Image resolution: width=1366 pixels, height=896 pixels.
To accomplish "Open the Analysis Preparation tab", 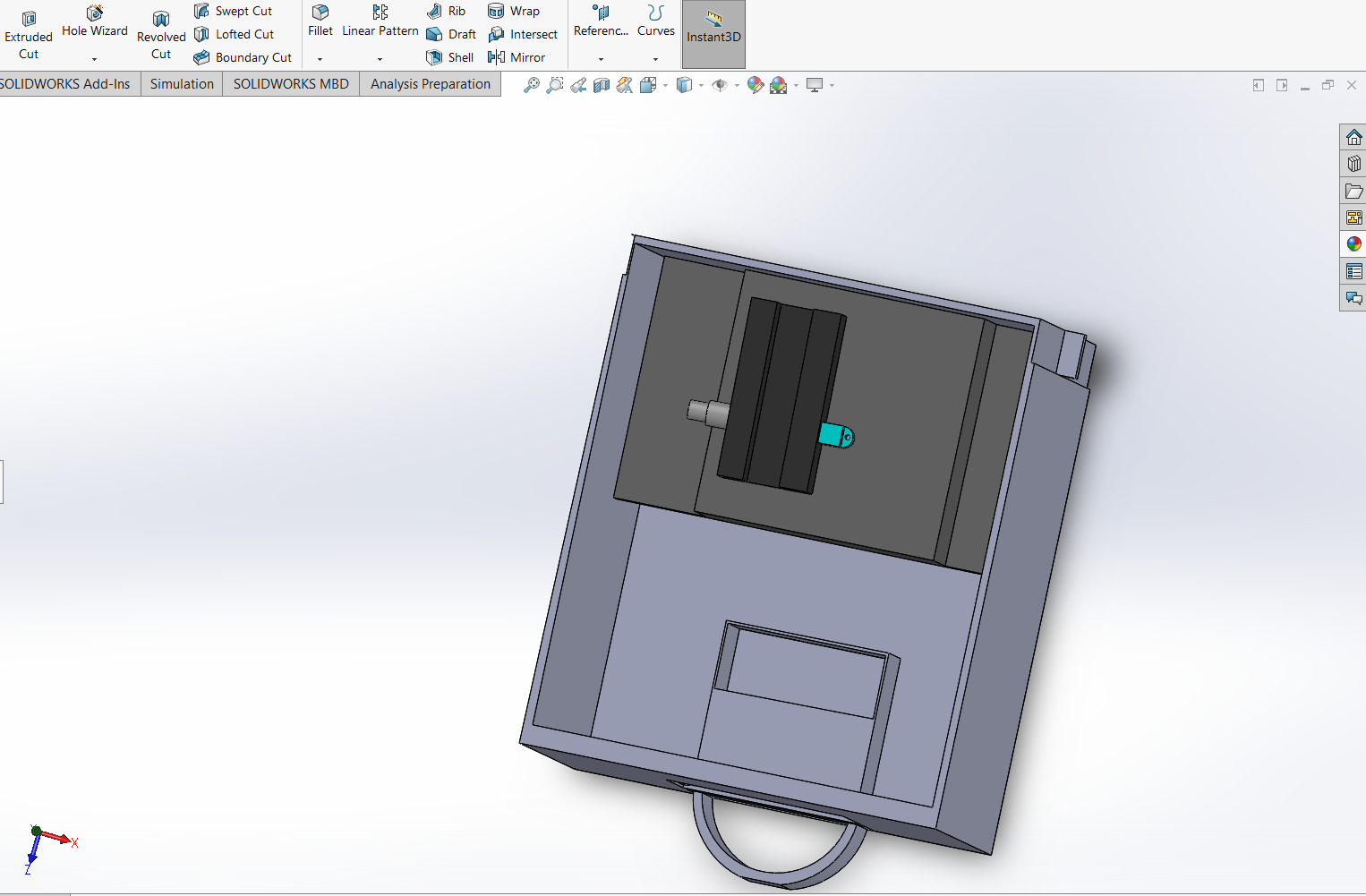I will [431, 84].
